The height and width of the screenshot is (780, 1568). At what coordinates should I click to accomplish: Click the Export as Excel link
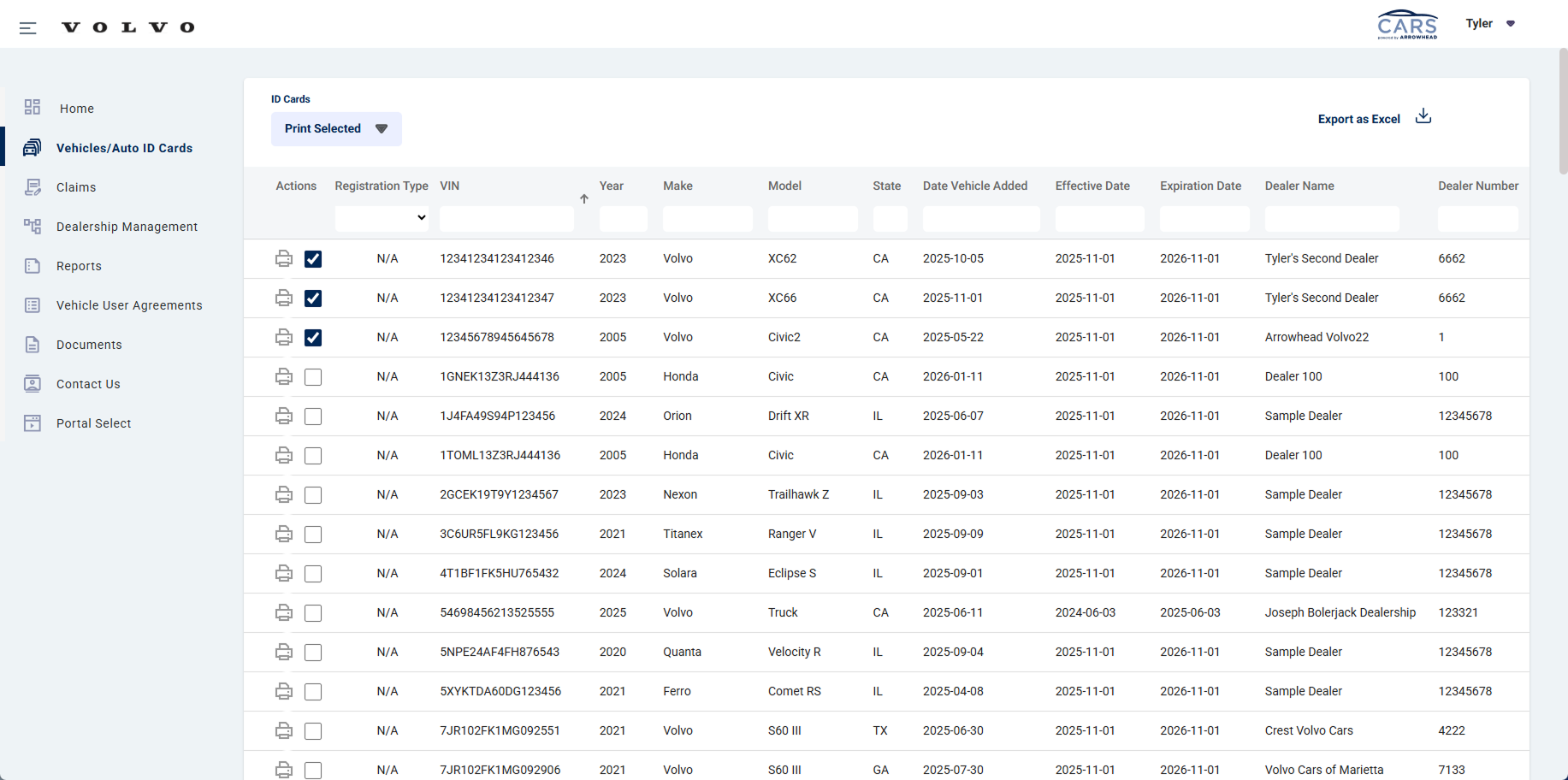click(1358, 119)
